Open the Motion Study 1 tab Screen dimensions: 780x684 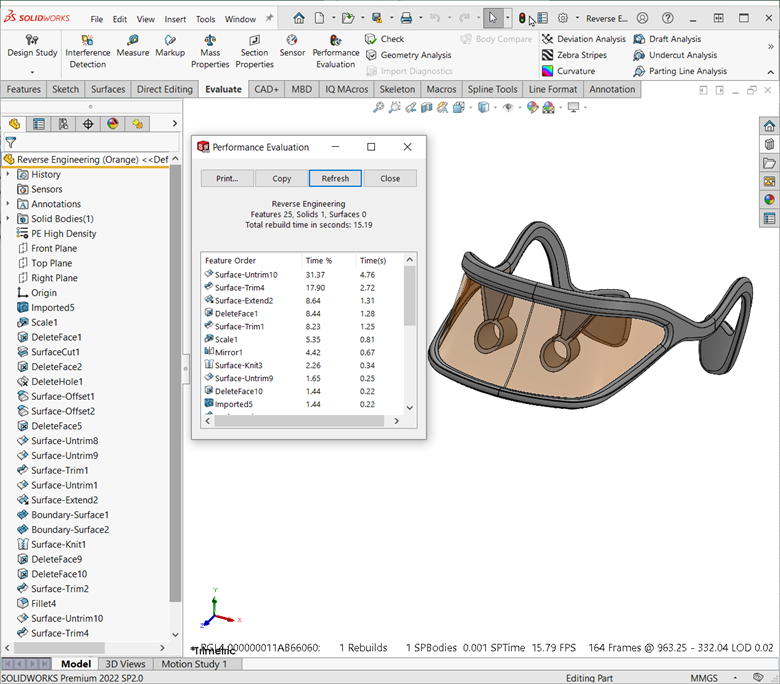click(194, 664)
